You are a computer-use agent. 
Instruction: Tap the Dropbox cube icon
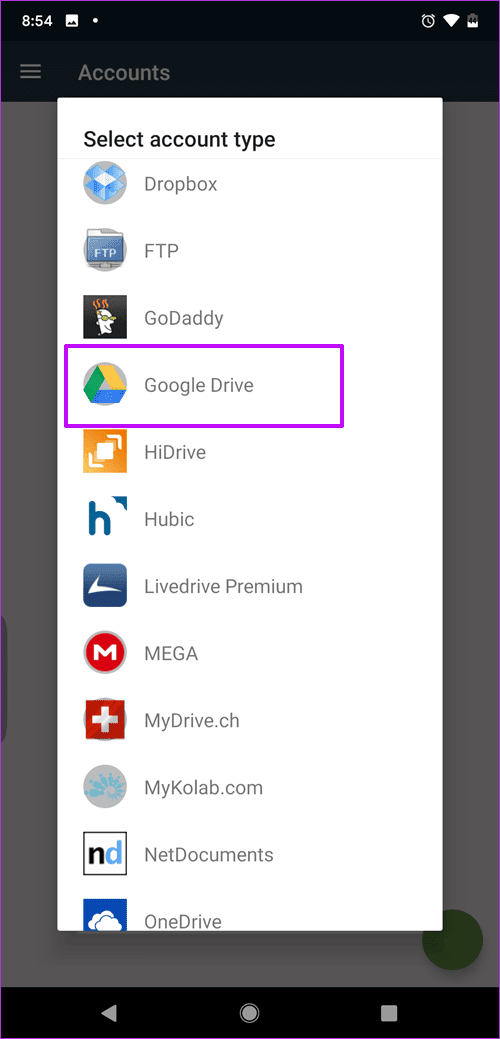[x=105, y=183]
